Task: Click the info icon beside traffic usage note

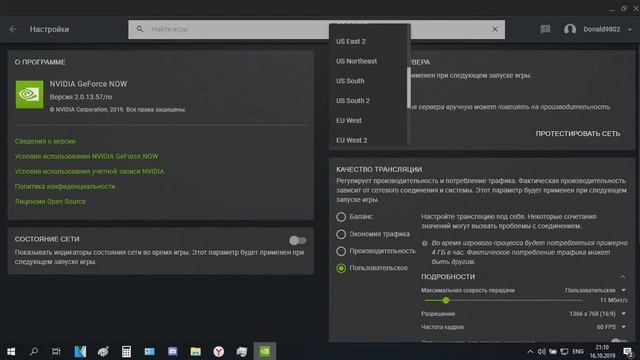Action: pyautogui.click(x=424, y=243)
